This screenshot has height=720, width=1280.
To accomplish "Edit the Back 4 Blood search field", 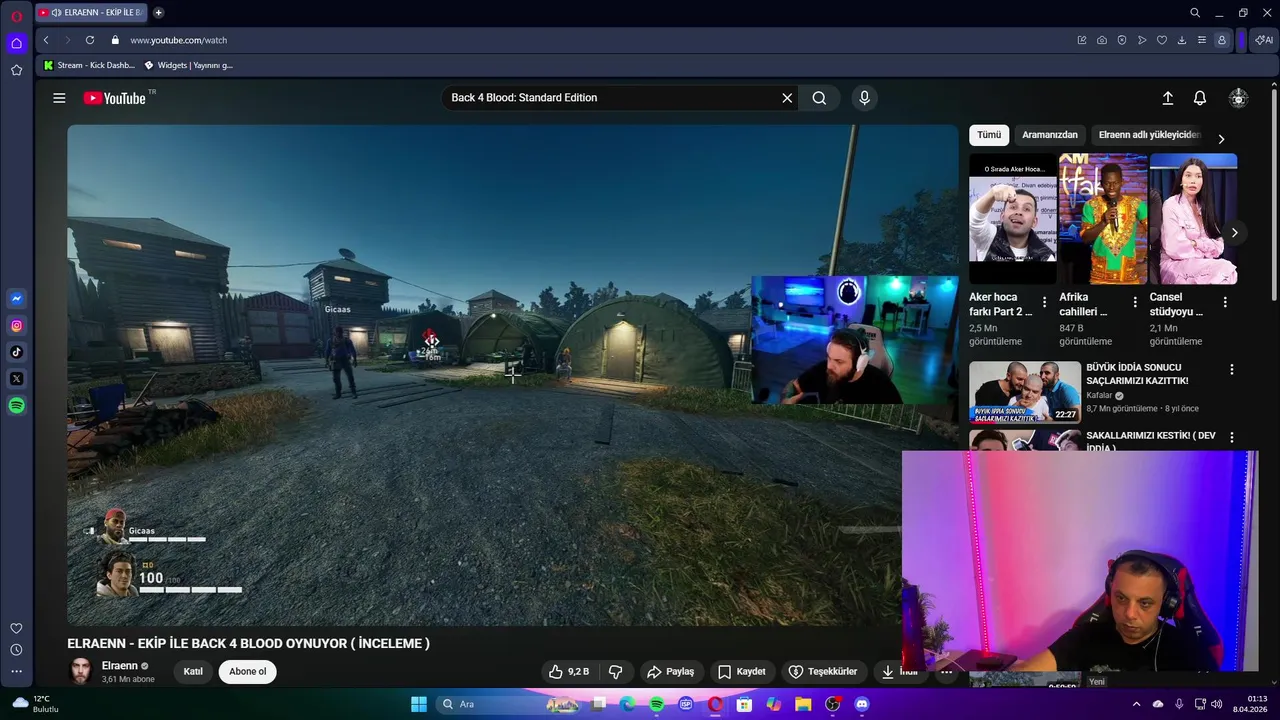I will point(610,98).
